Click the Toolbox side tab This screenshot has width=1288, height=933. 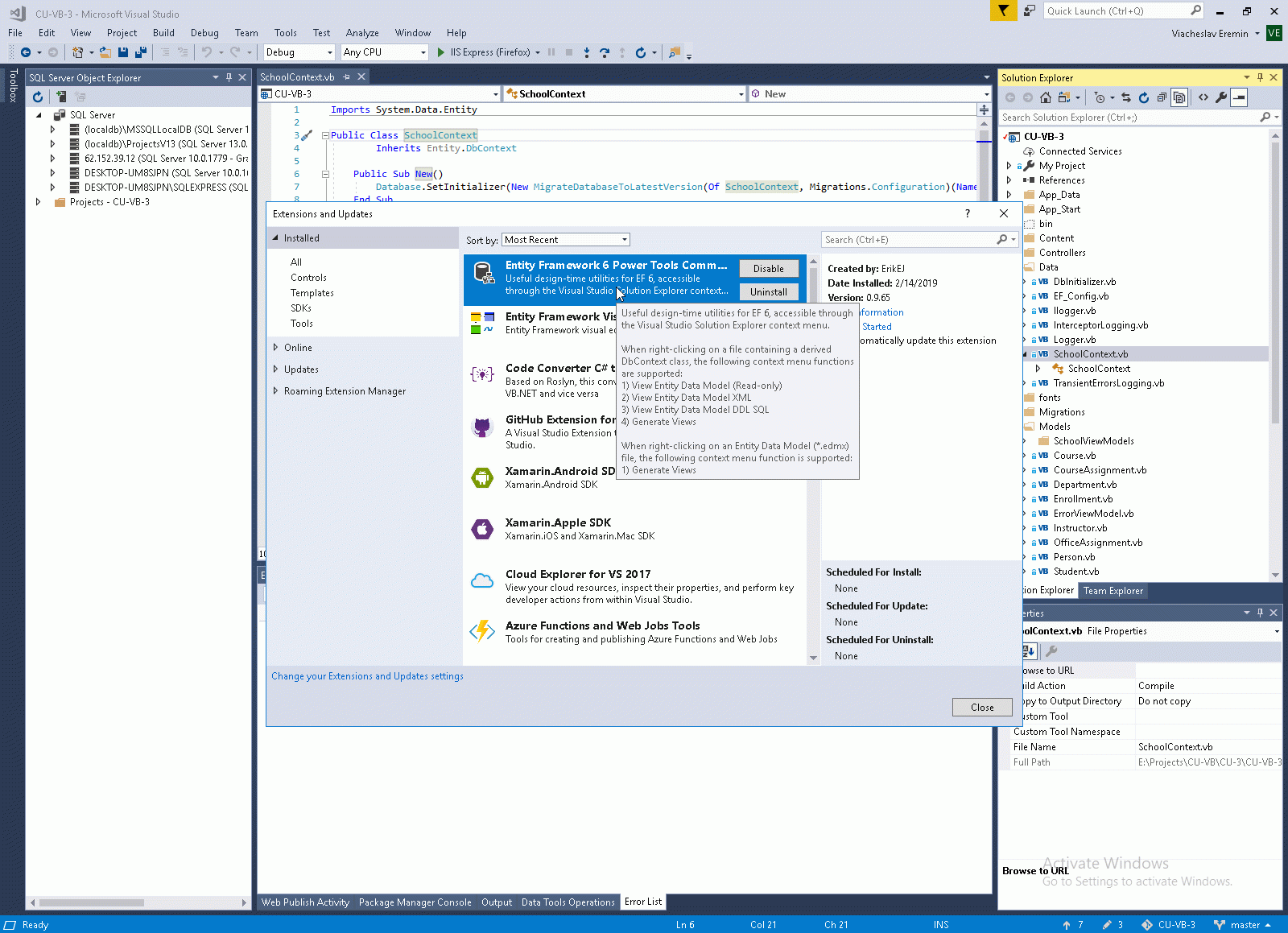point(13,85)
